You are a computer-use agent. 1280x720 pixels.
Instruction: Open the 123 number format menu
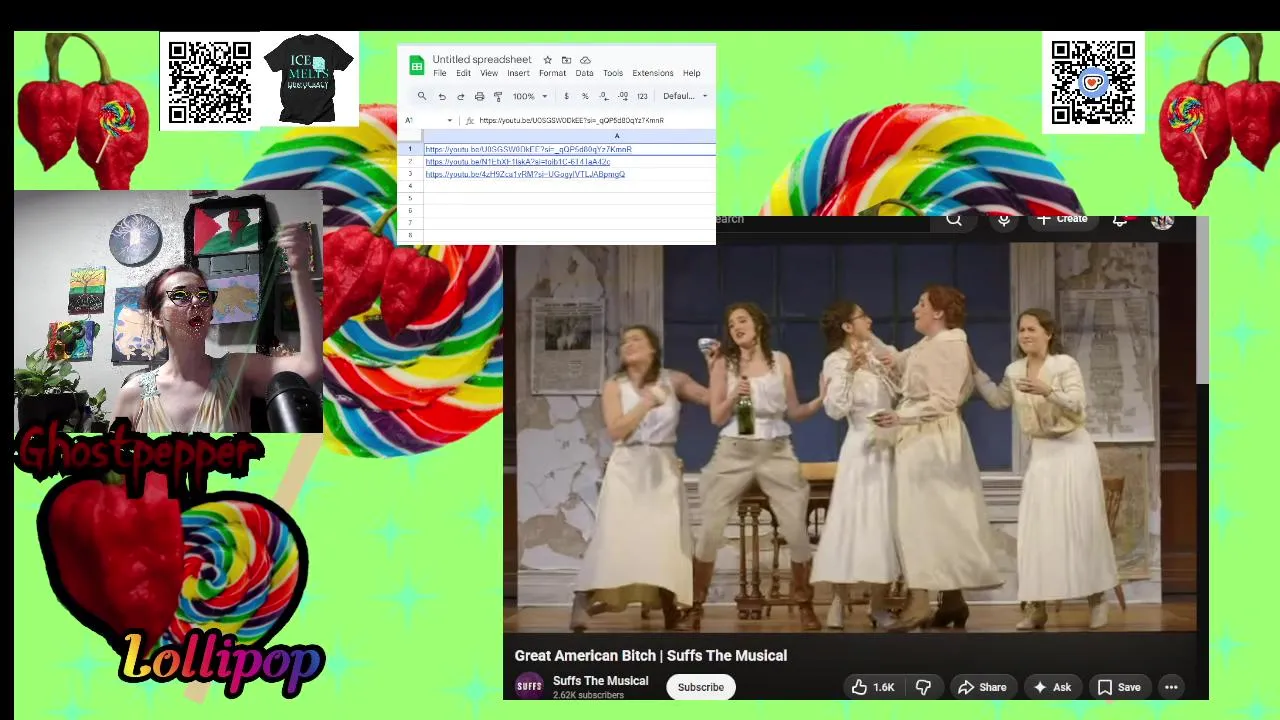tap(642, 96)
